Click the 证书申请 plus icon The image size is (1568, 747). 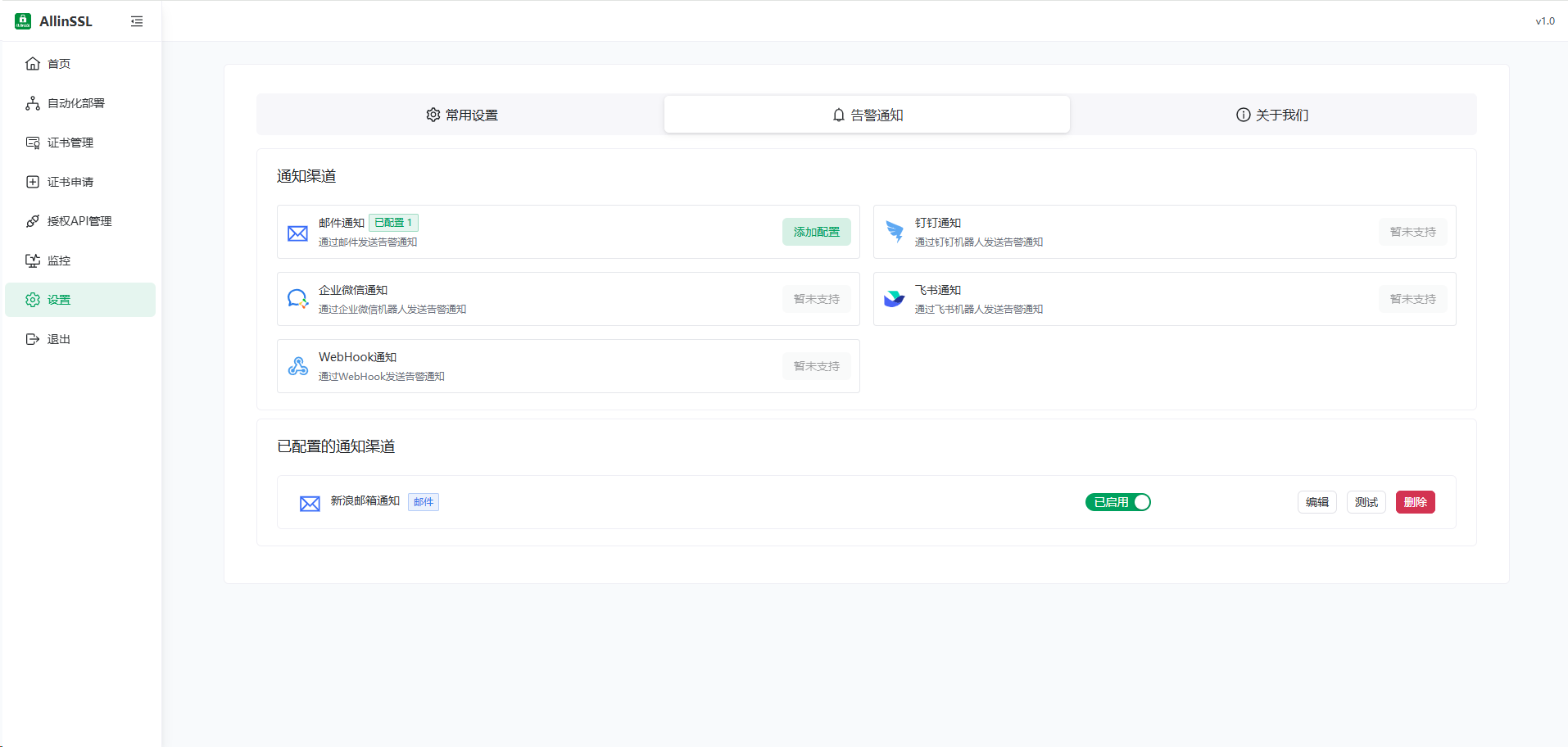[33, 182]
